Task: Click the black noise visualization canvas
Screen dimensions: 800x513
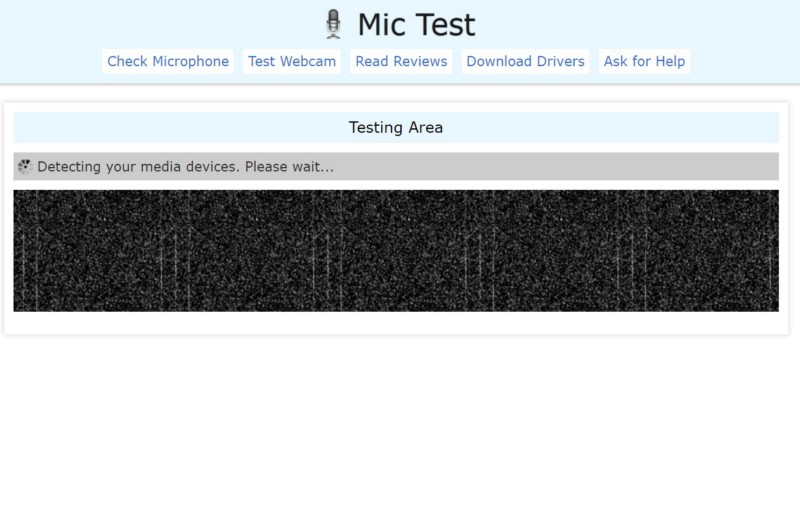Action: [396, 251]
